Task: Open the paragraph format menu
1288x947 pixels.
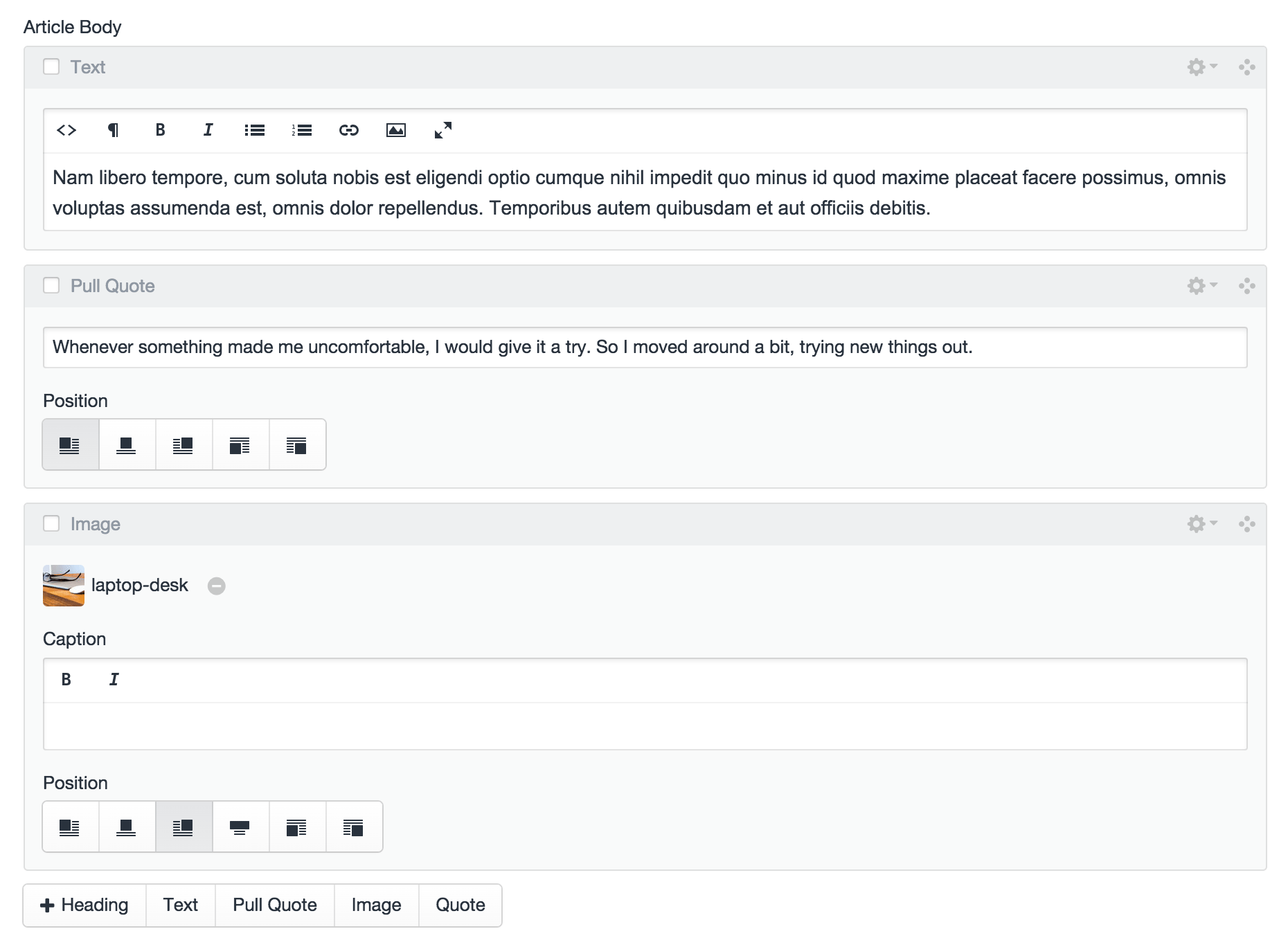Action: [x=113, y=130]
